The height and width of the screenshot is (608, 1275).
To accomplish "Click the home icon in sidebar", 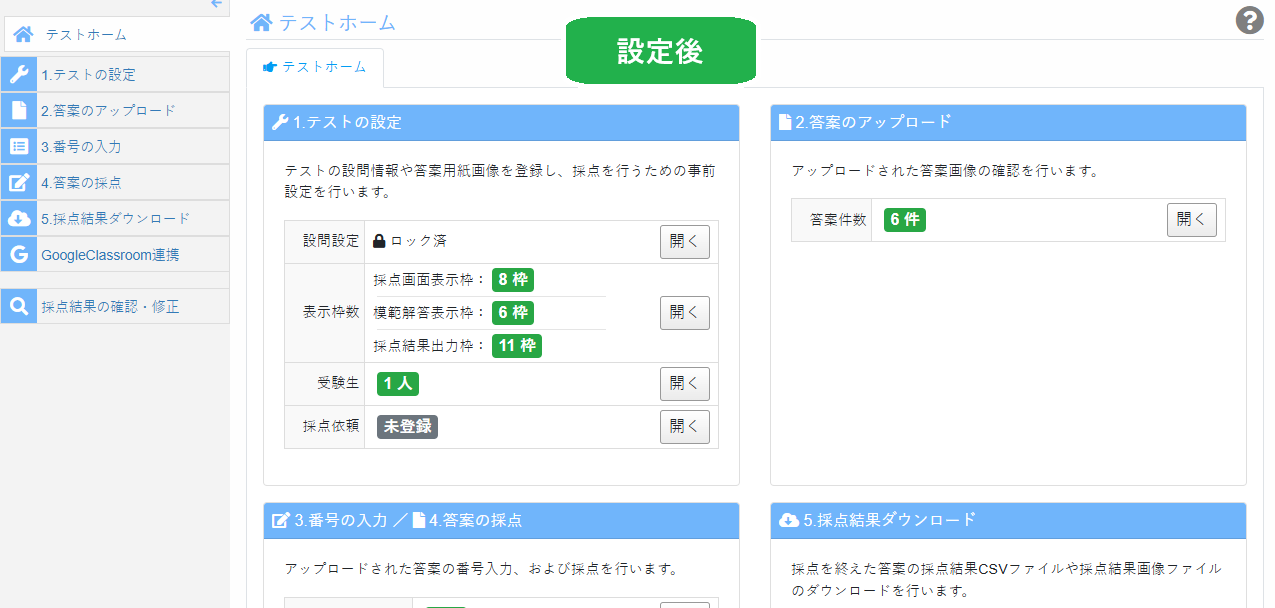I will point(23,34).
